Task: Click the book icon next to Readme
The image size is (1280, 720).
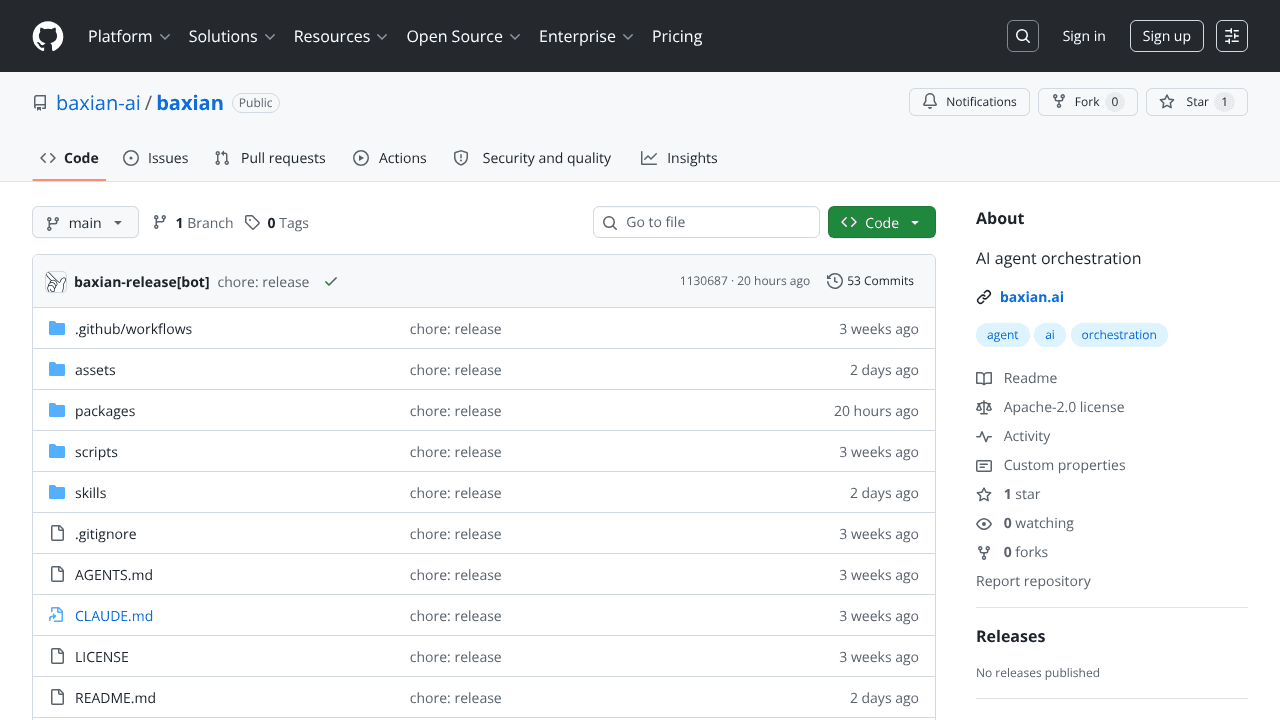Action: point(984,378)
